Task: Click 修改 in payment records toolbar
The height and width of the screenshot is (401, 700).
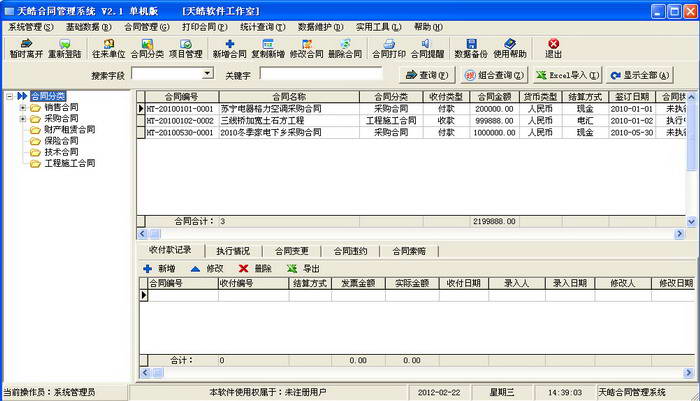Action: coord(207,268)
